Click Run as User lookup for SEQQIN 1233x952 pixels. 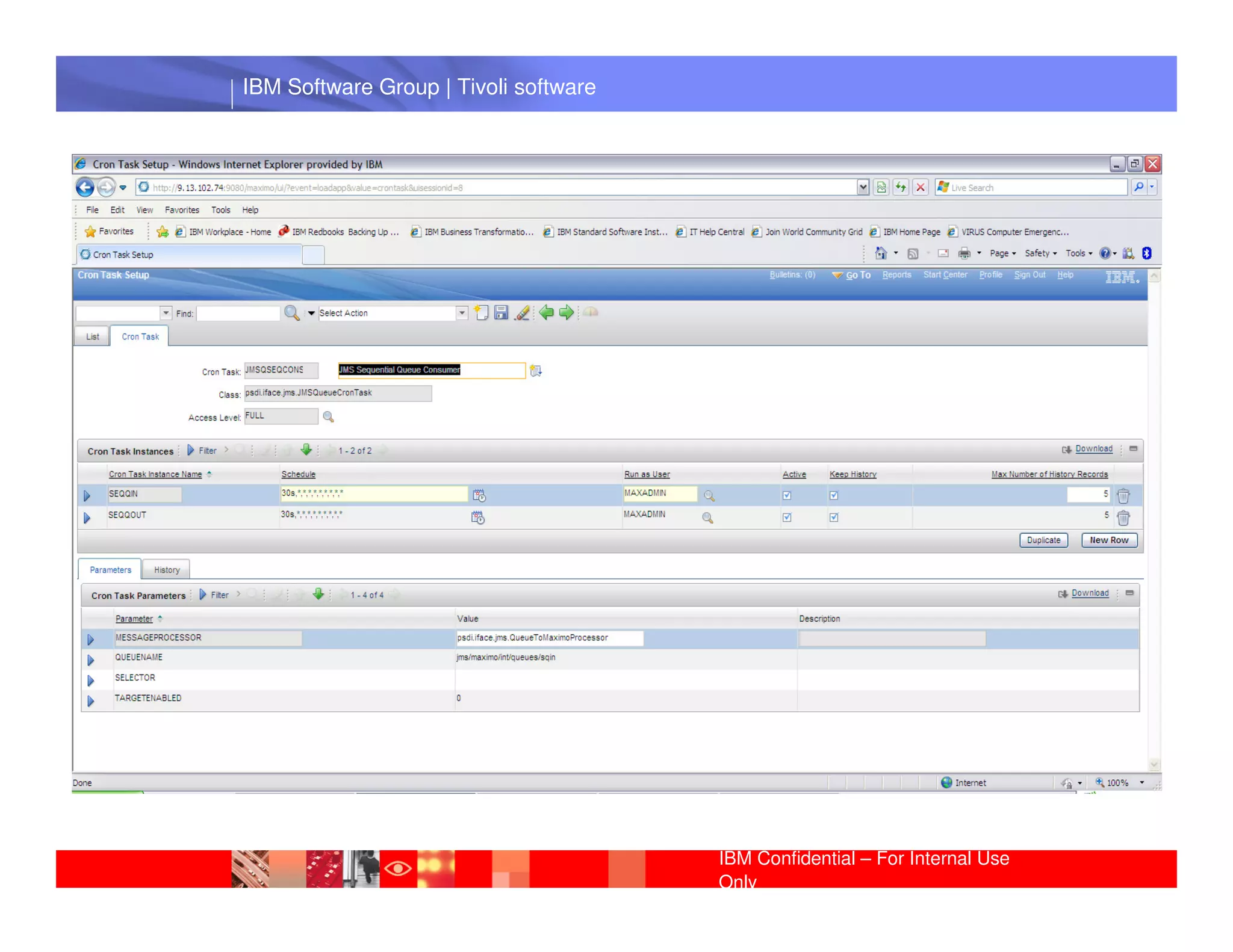tap(709, 496)
